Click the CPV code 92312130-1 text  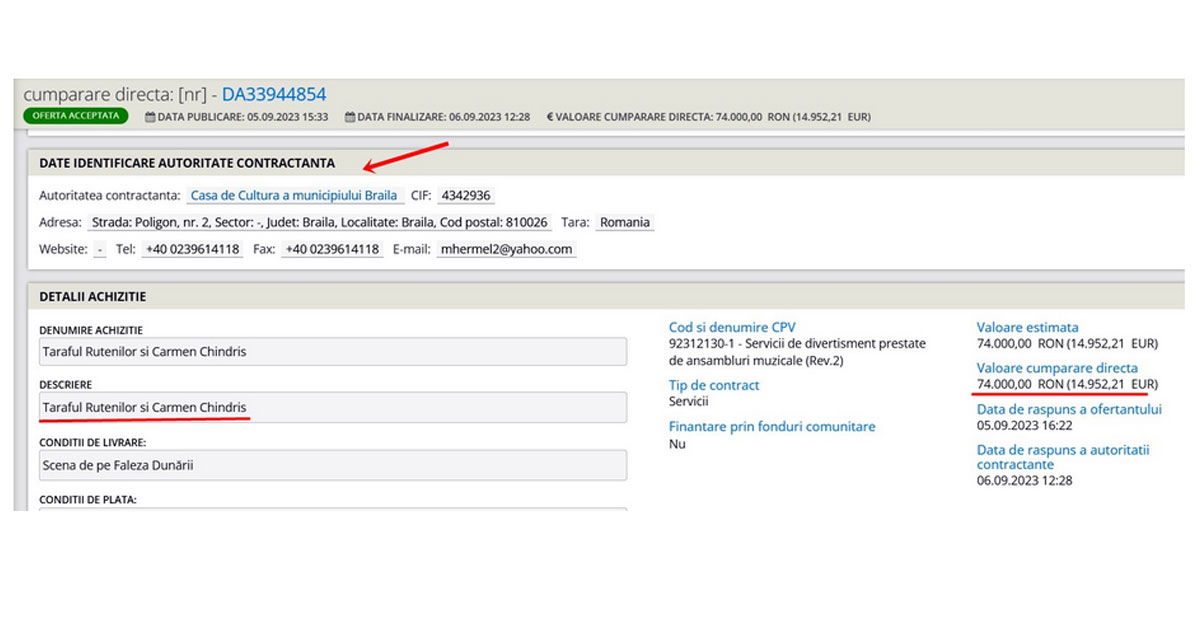(798, 351)
